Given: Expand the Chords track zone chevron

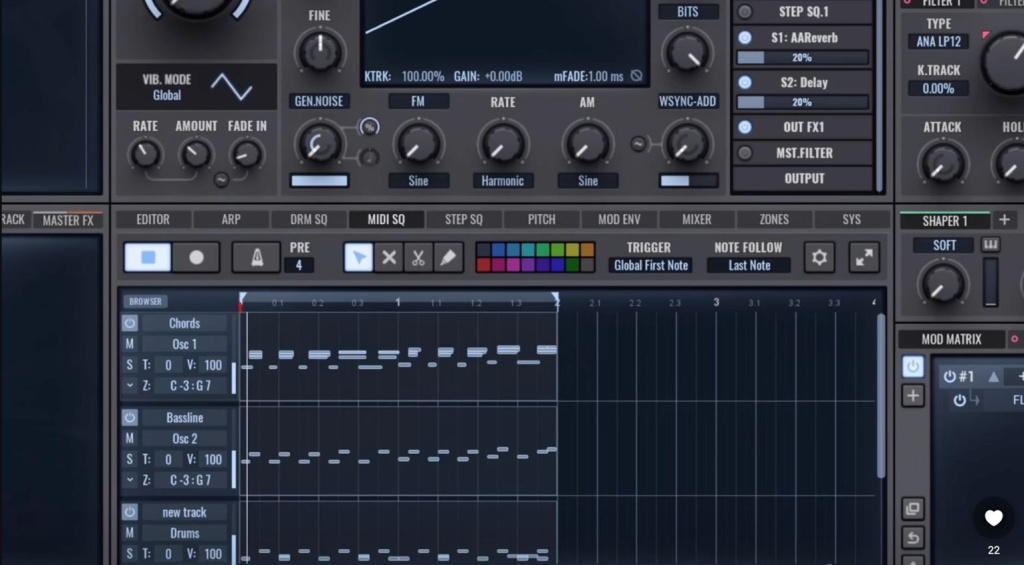Looking at the screenshot, I should [x=129, y=385].
